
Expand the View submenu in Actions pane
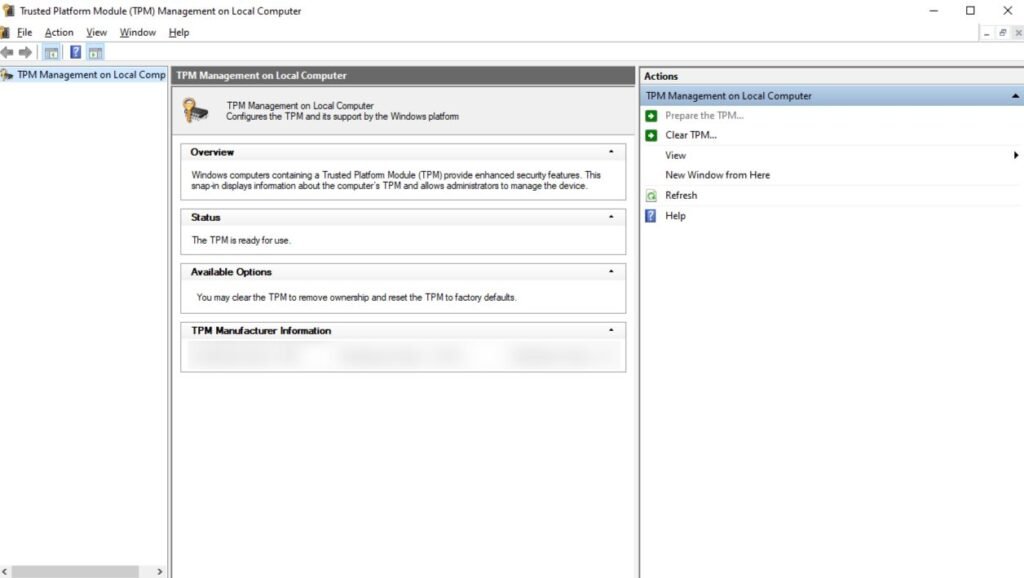pos(1015,156)
